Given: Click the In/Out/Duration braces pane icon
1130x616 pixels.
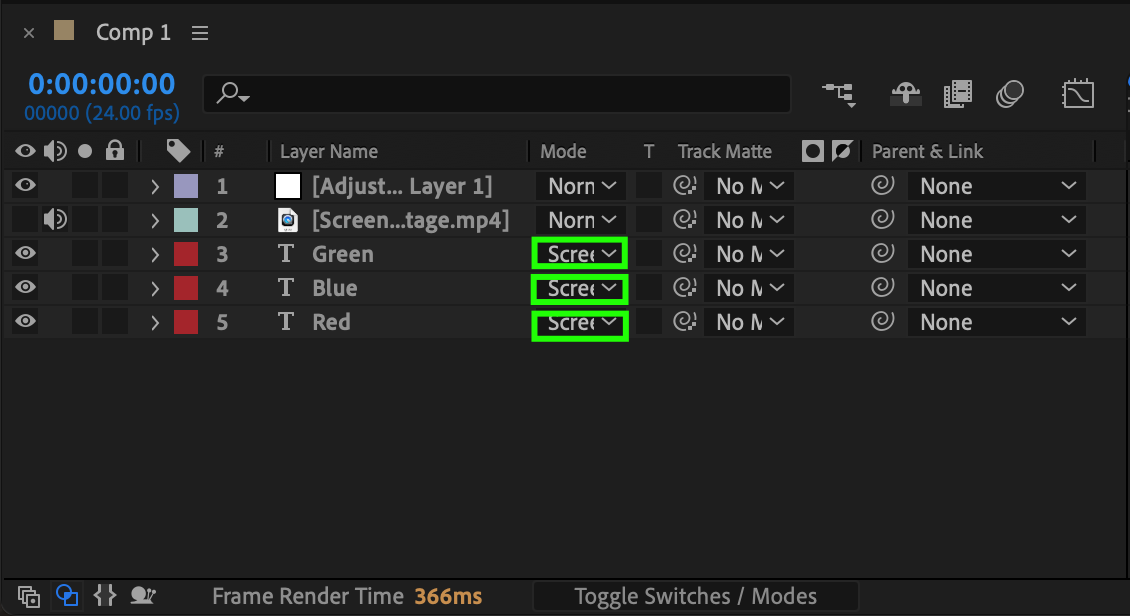Looking at the screenshot, I should 105,596.
